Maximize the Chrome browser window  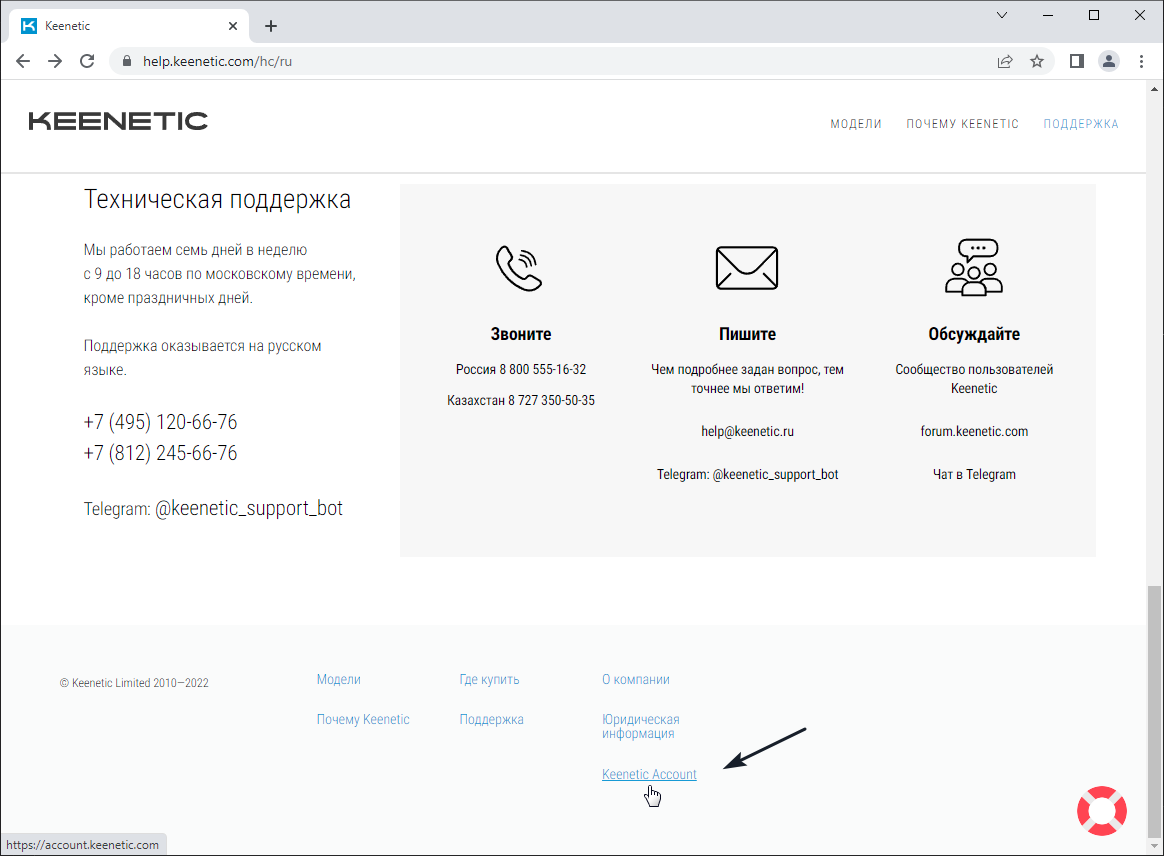coord(1093,15)
